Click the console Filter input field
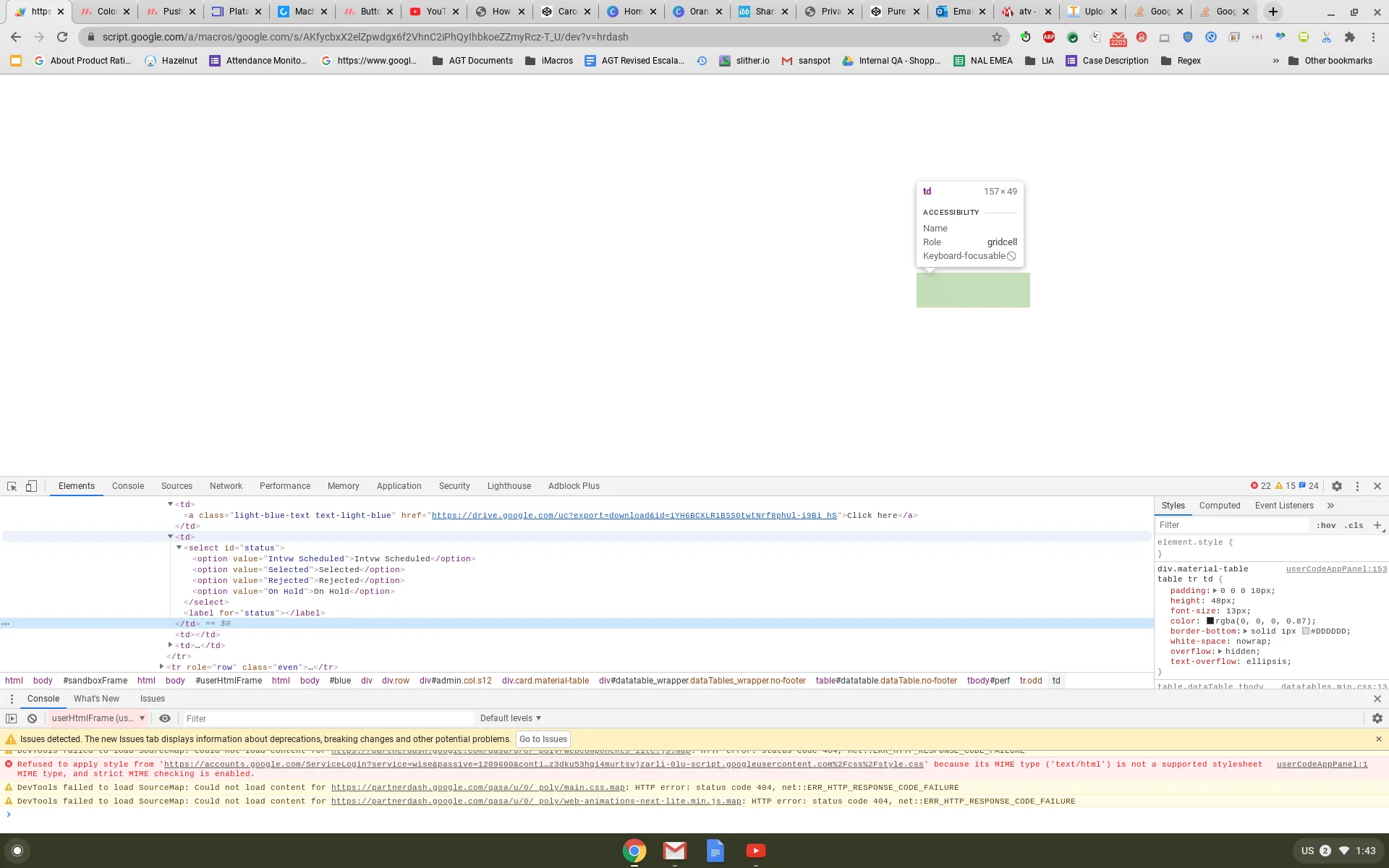This screenshot has width=1389, height=868. pyautogui.click(x=326, y=718)
